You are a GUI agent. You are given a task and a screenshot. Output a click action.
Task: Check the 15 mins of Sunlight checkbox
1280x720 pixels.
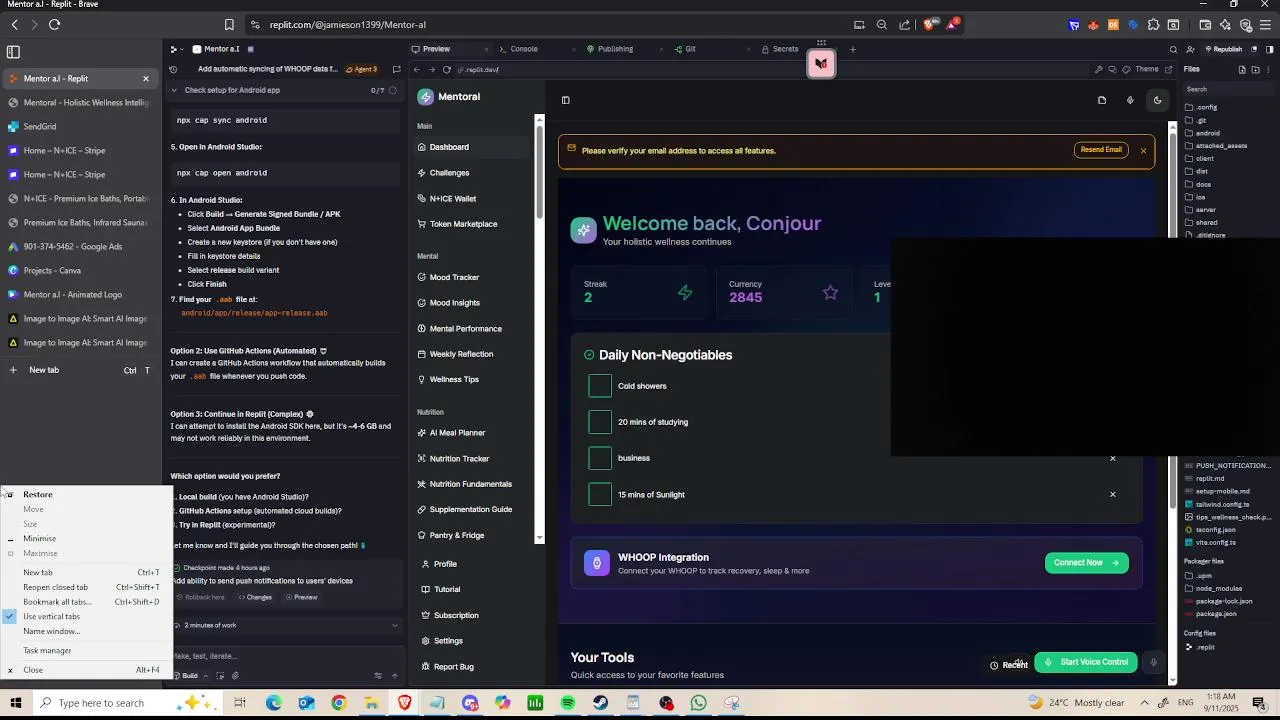point(600,494)
